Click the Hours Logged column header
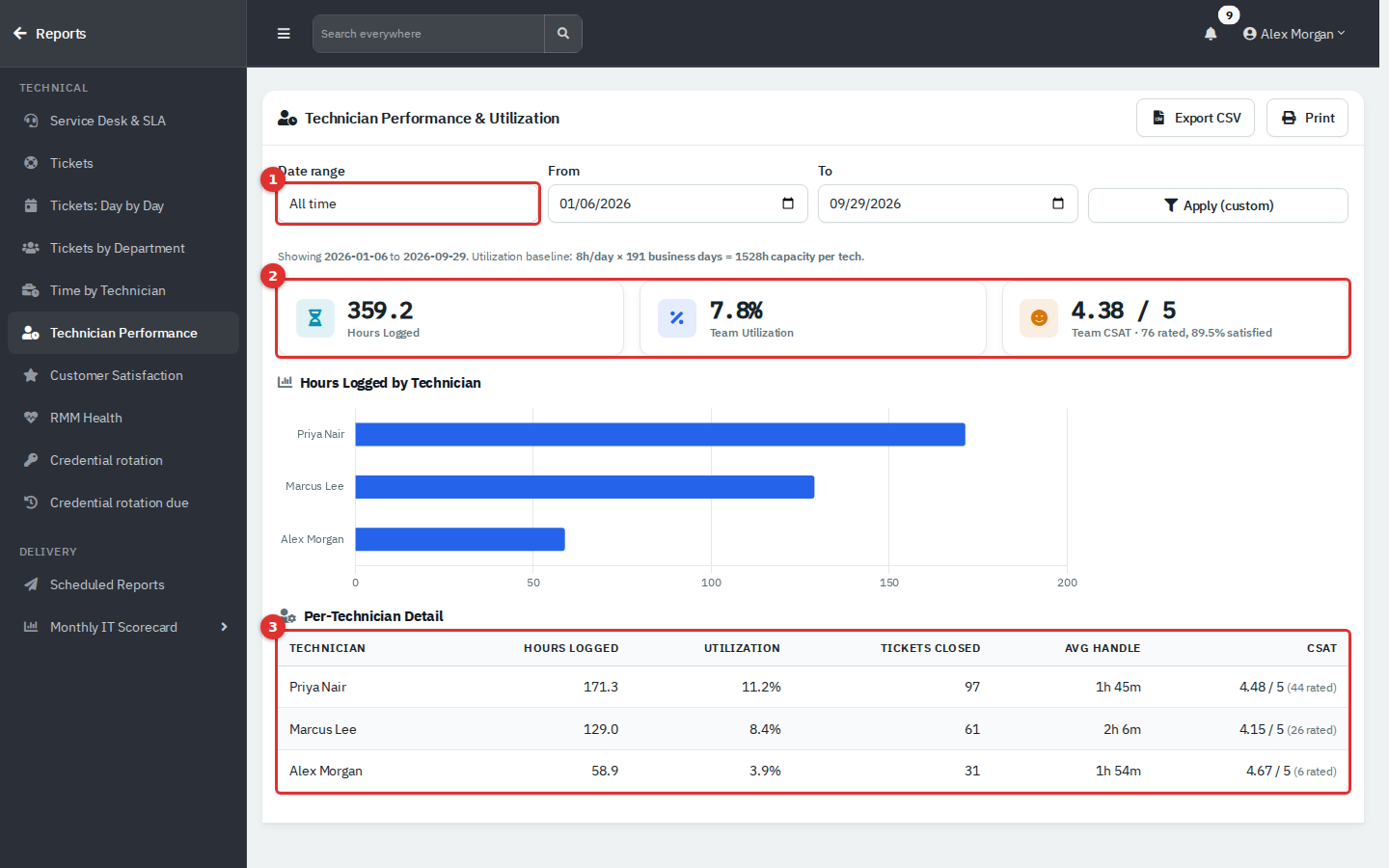Screen dimensions: 1389x868 tap(571, 648)
